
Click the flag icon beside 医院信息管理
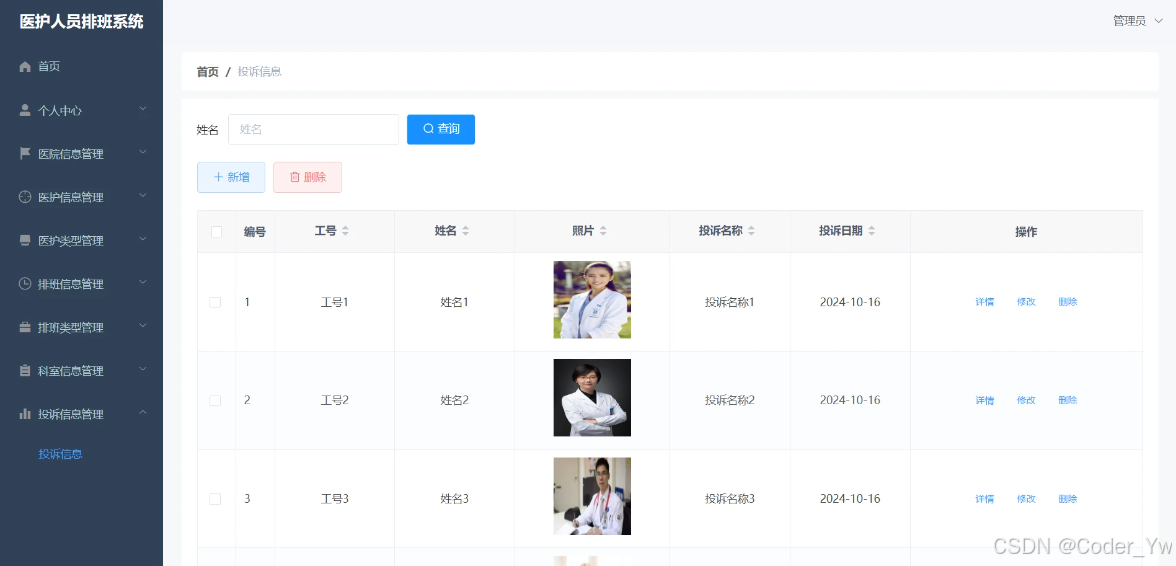point(25,154)
